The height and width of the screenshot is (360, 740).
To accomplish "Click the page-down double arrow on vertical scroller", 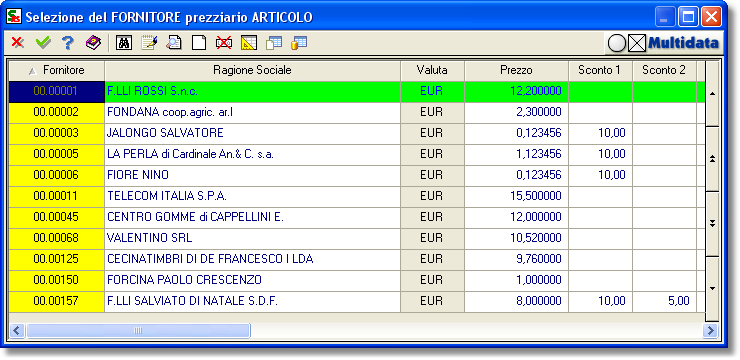I will click(x=713, y=224).
